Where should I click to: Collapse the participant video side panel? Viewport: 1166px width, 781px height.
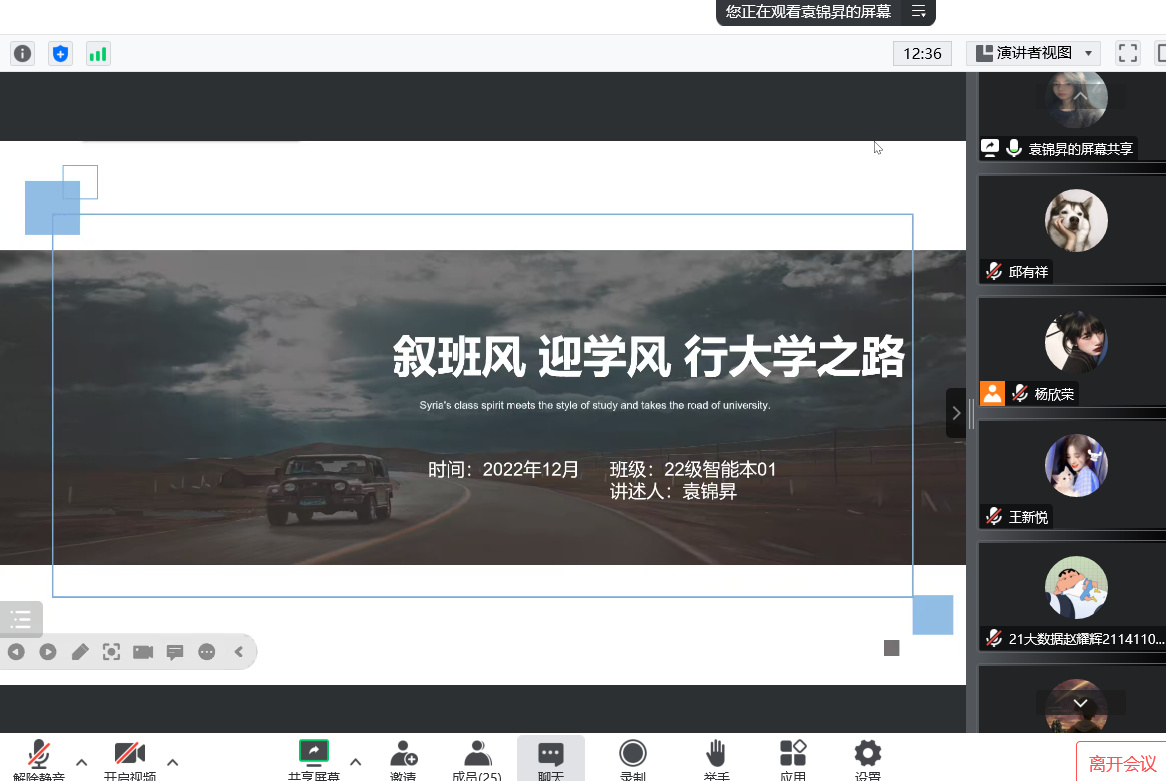956,412
